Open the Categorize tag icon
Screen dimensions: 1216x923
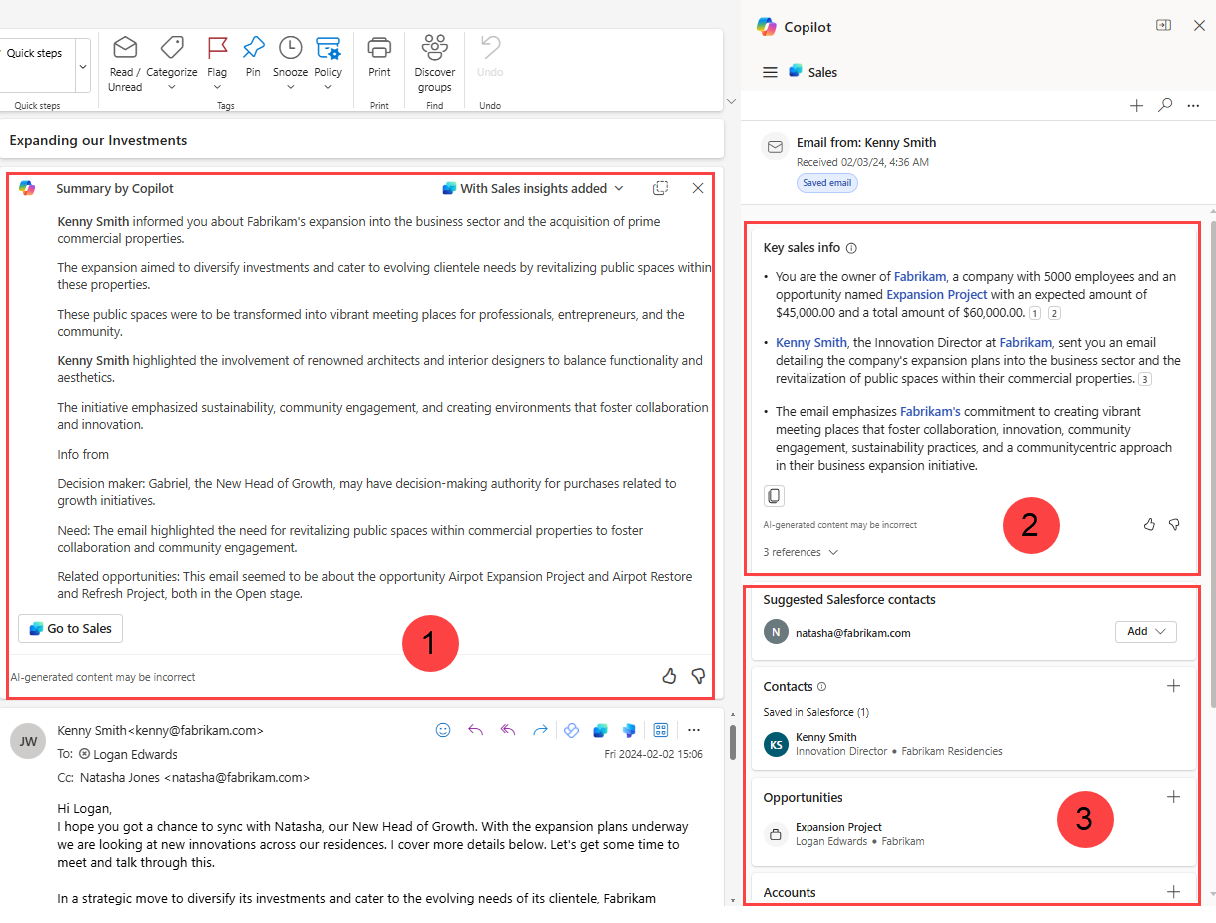172,47
